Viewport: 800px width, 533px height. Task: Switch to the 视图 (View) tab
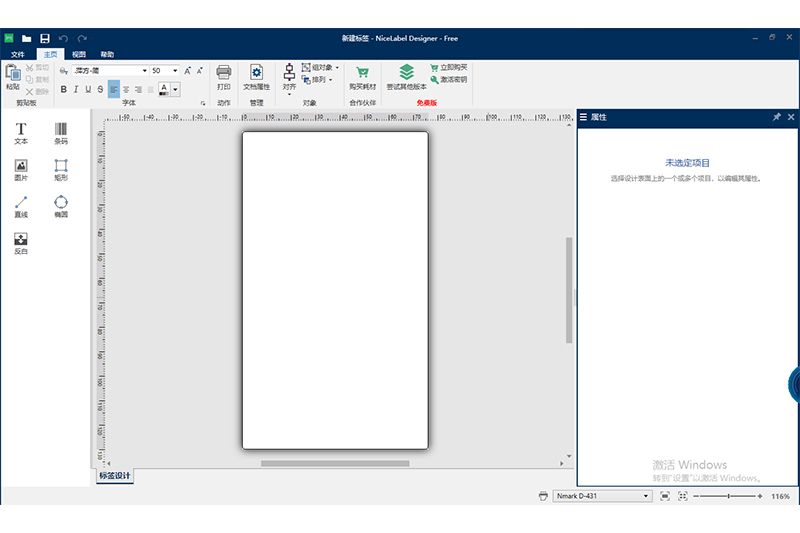click(x=79, y=54)
